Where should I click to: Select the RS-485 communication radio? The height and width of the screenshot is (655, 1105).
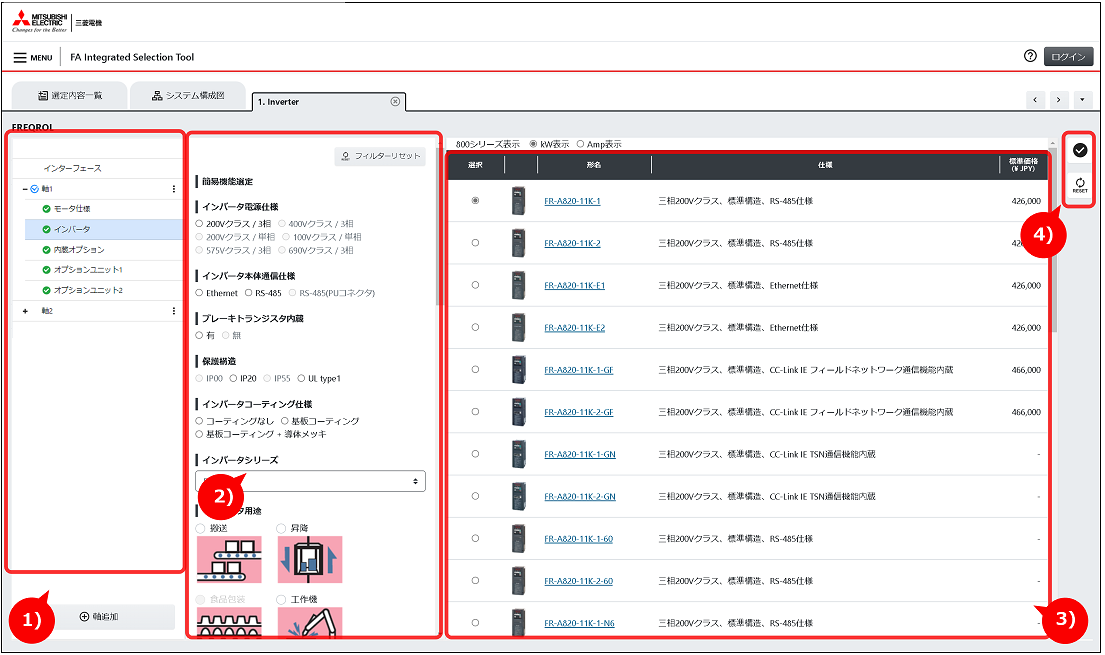pos(249,293)
